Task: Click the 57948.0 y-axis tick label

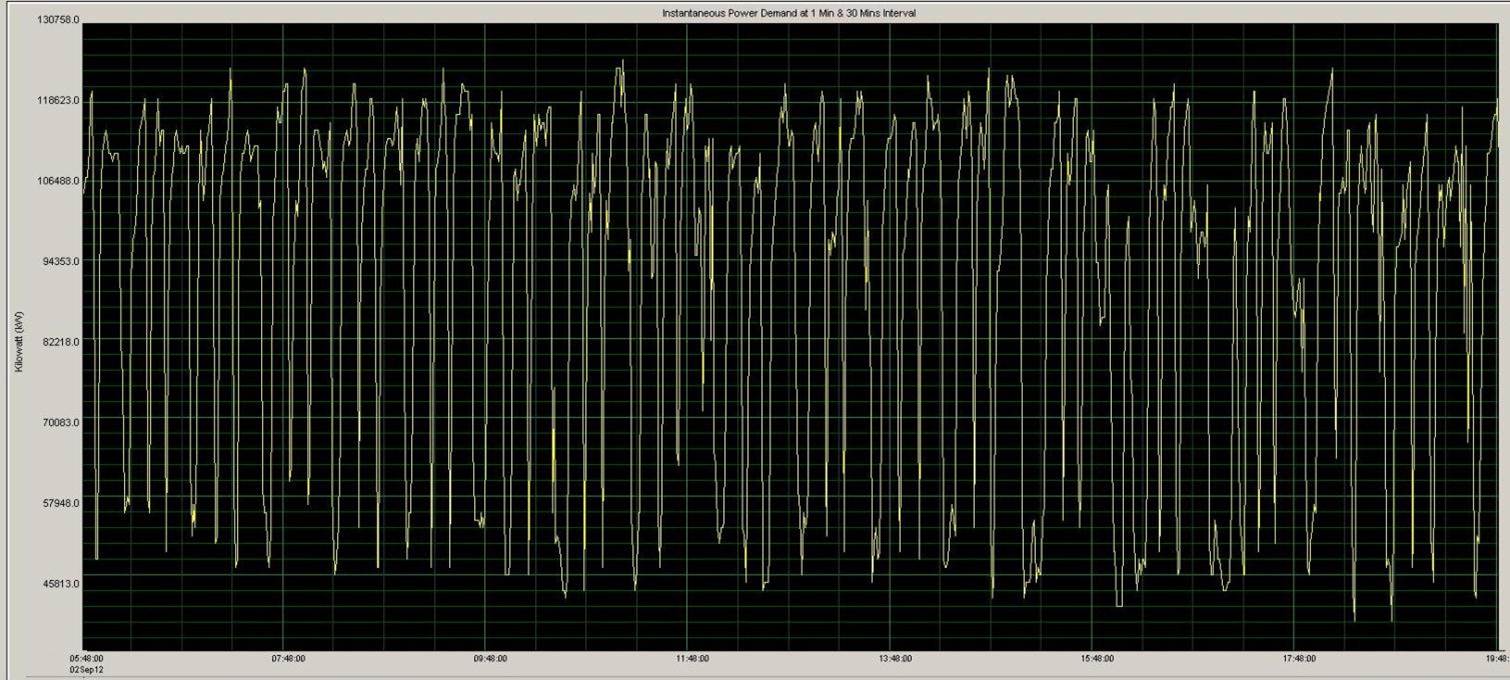Action: (60, 503)
